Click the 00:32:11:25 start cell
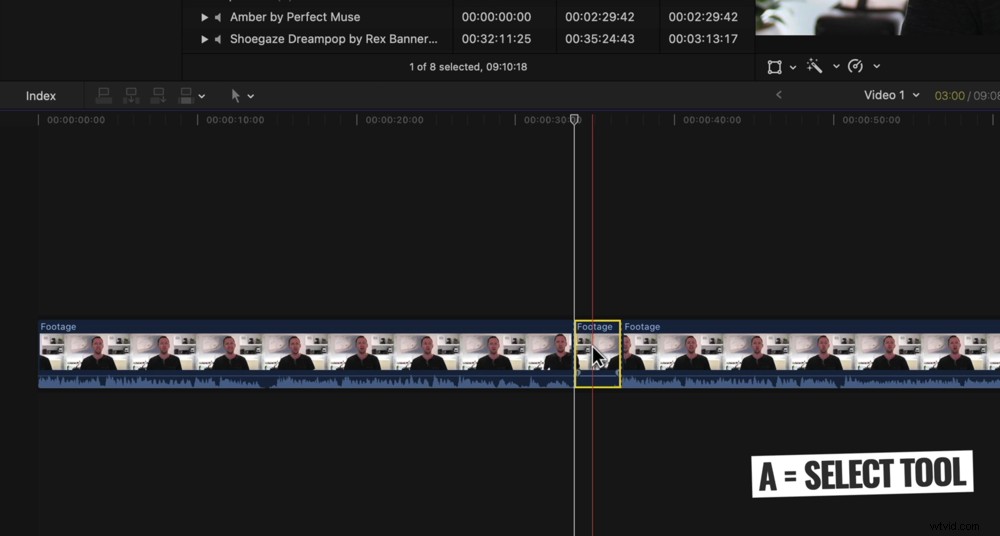The height and width of the screenshot is (536, 1000). (496, 39)
